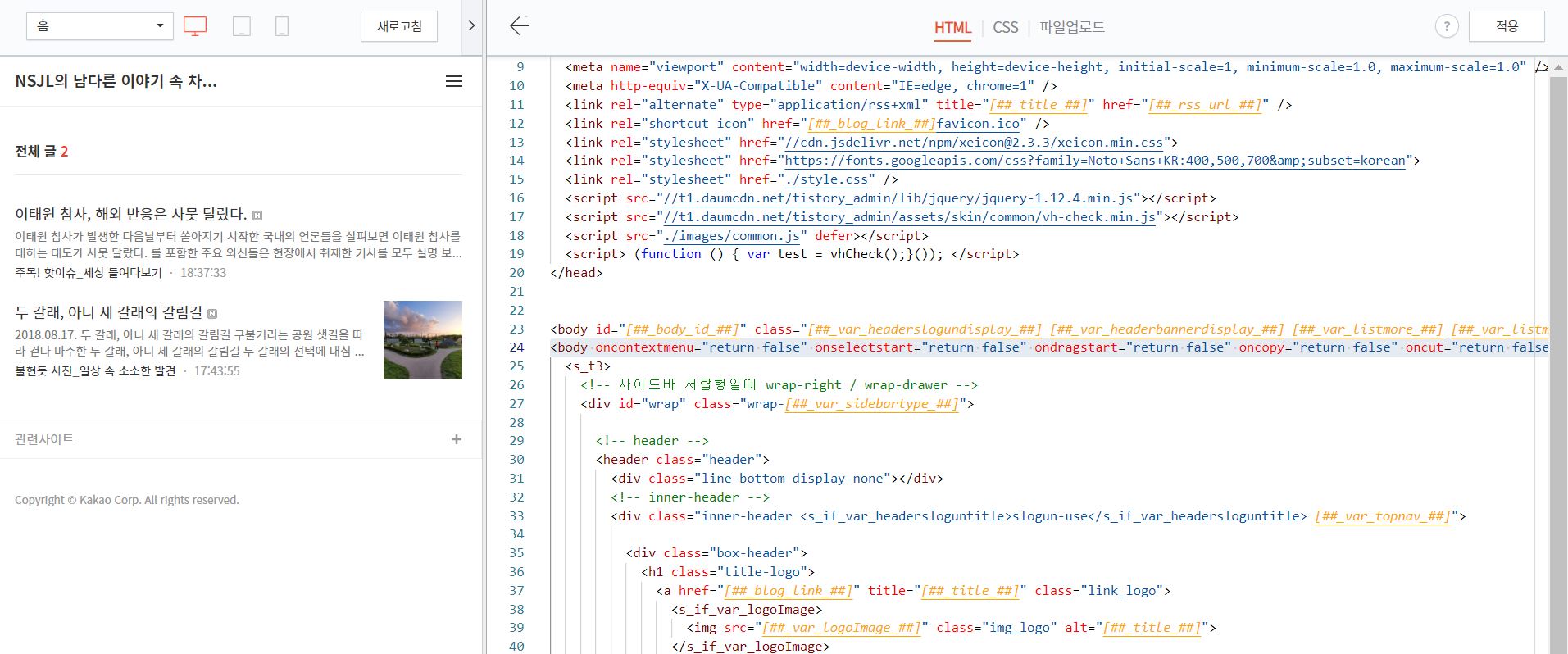The image size is (1568, 654).
Task: Click the header class line 30
Action: click(682, 460)
